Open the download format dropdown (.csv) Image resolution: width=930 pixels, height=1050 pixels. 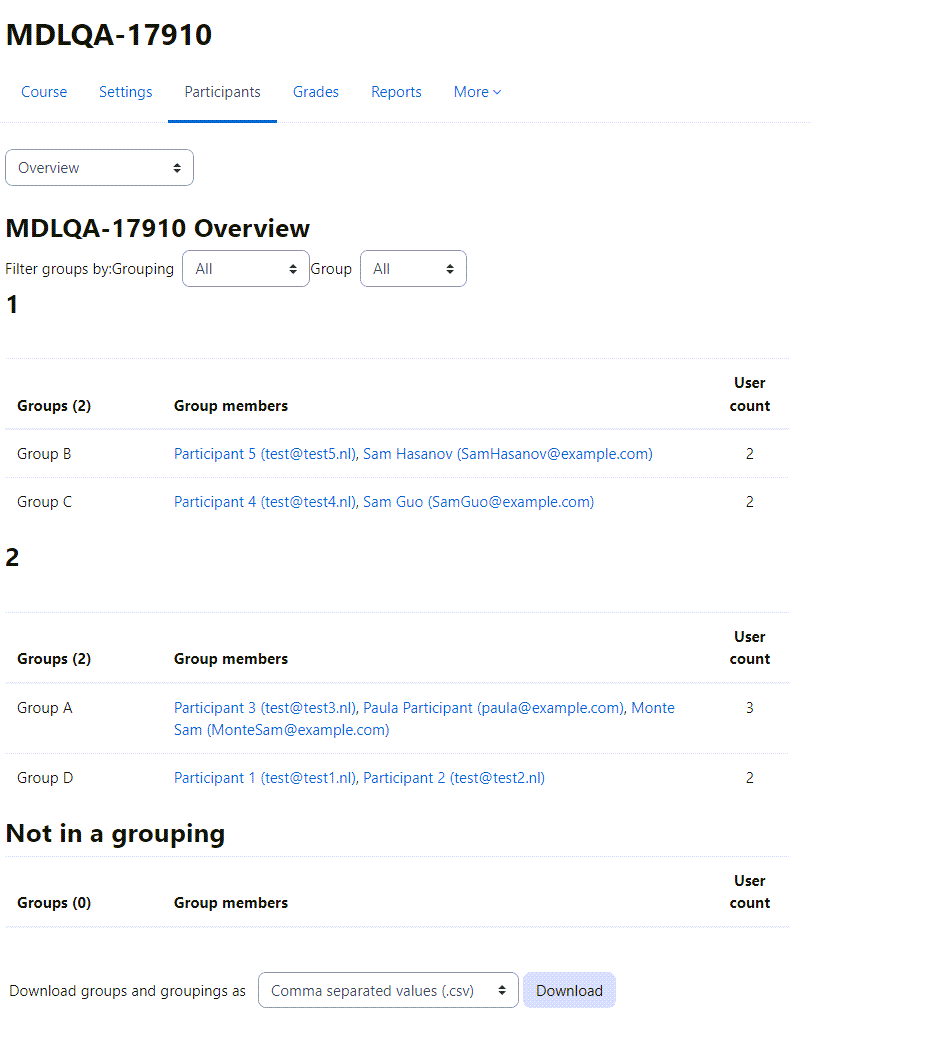click(388, 990)
